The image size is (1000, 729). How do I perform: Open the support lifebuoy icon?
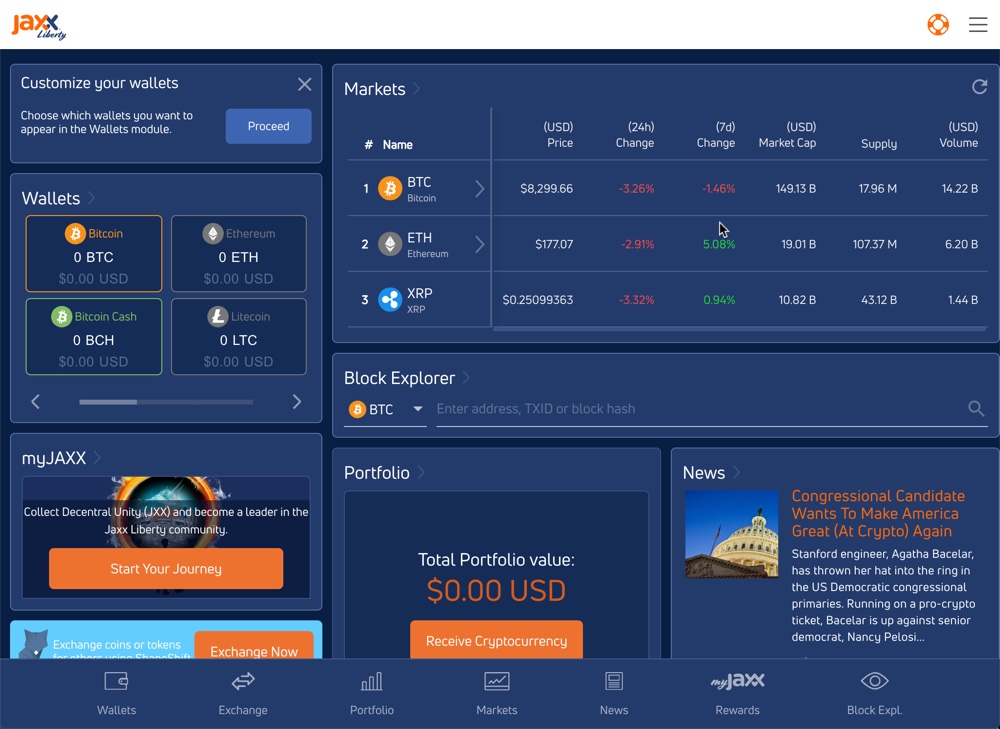coord(937,25)
